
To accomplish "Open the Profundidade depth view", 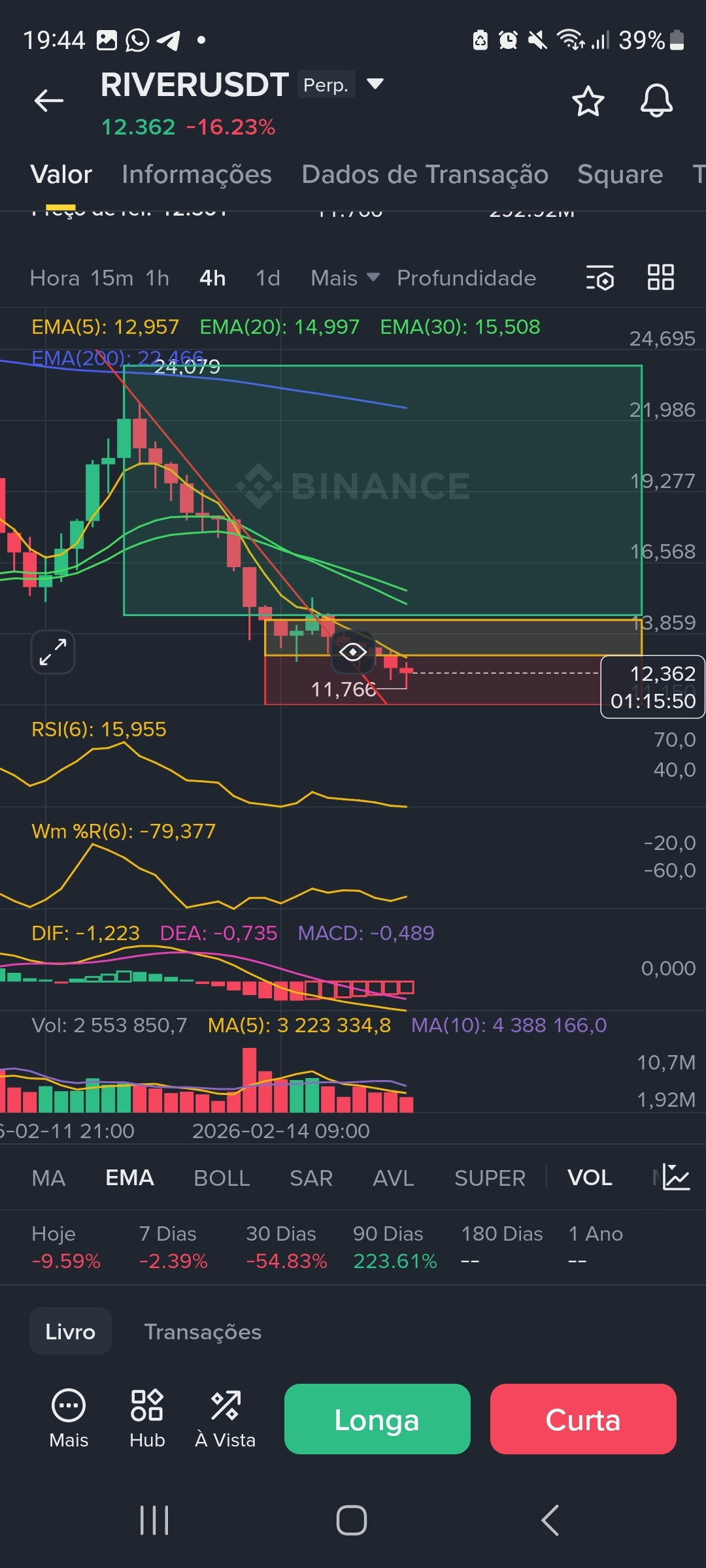I will tap(467, 278).
